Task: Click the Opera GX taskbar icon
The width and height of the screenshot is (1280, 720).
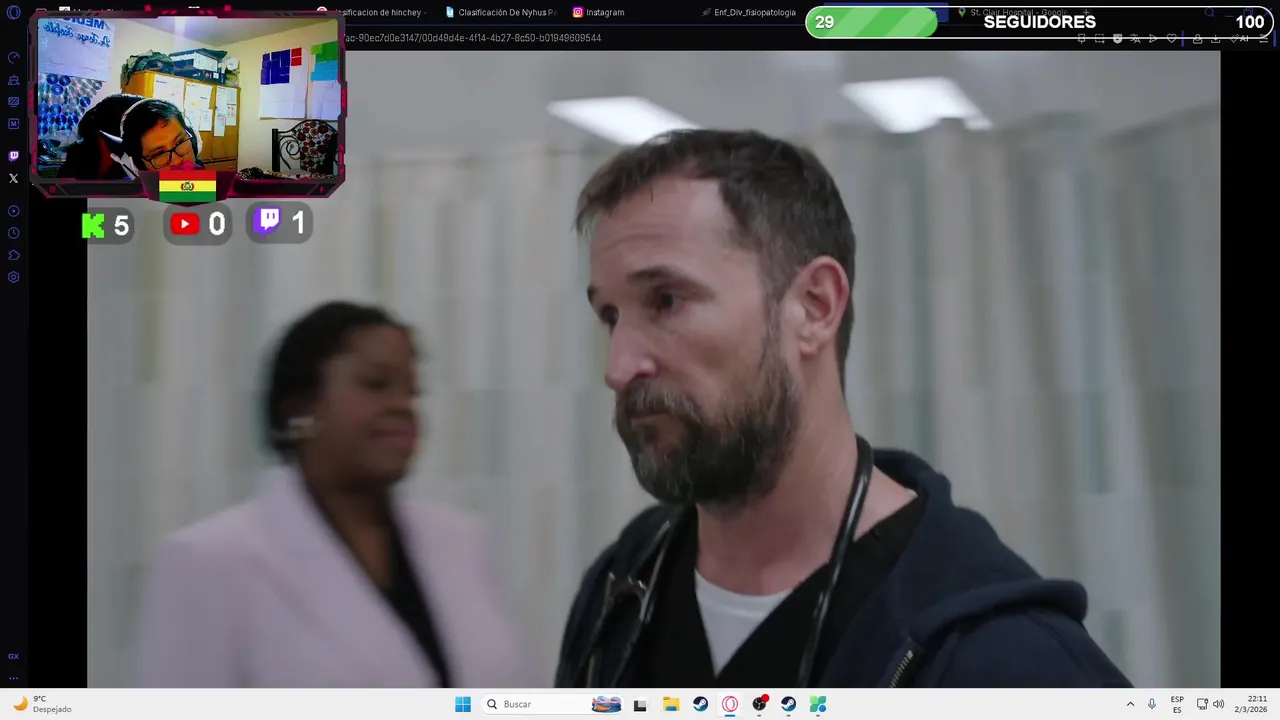Action: pyautogui.click(x=730, y=704)
